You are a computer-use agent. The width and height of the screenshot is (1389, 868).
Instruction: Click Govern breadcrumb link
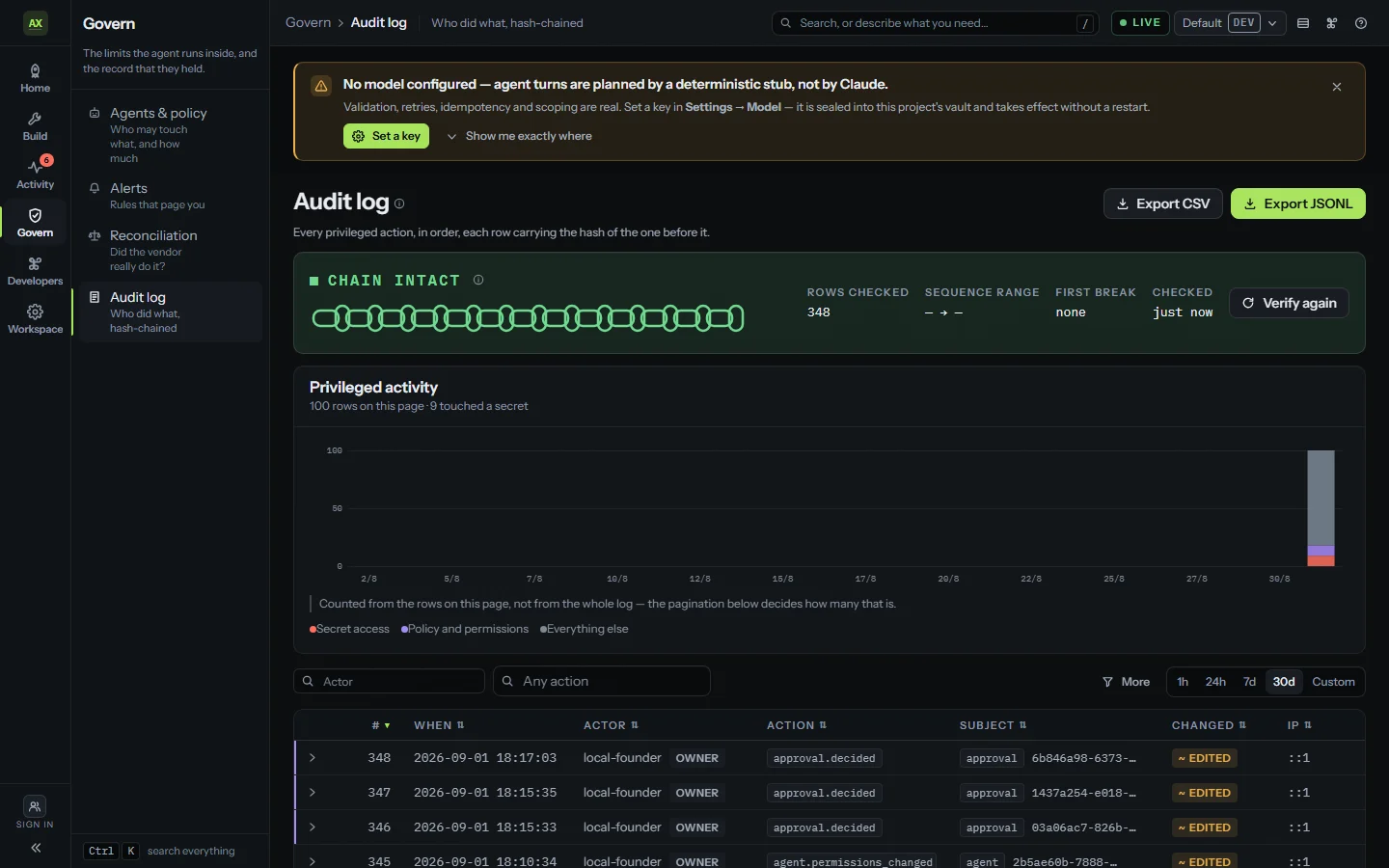click(308, 22)
